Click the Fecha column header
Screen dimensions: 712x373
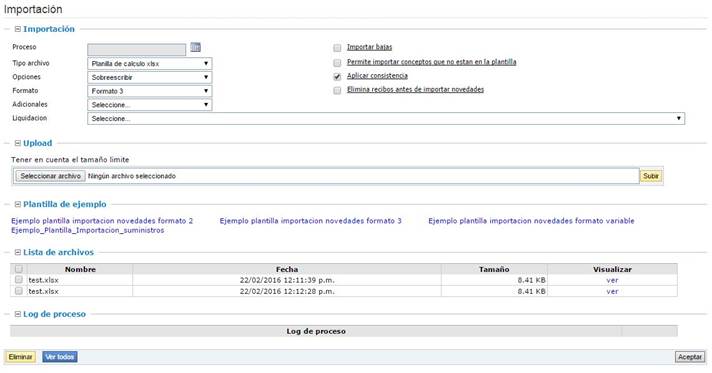[287, 269]
